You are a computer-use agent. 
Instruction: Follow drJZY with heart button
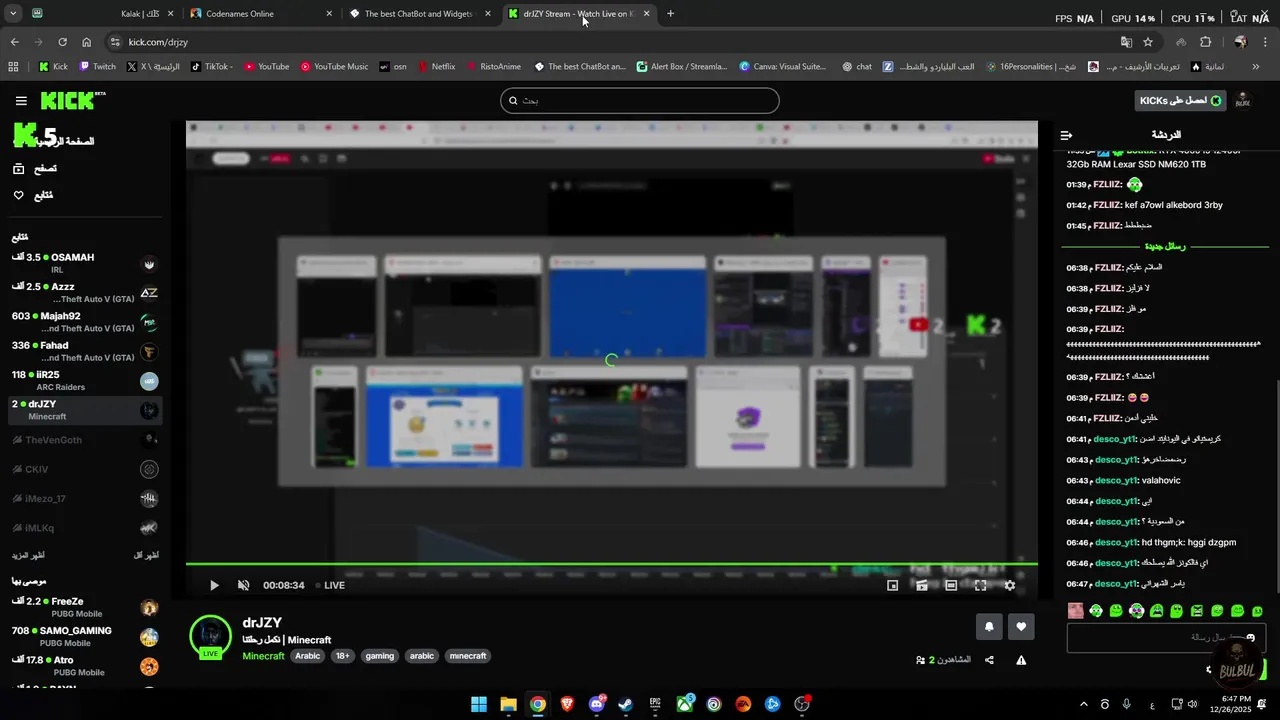pyautogui.click(x=1021, y=627)
